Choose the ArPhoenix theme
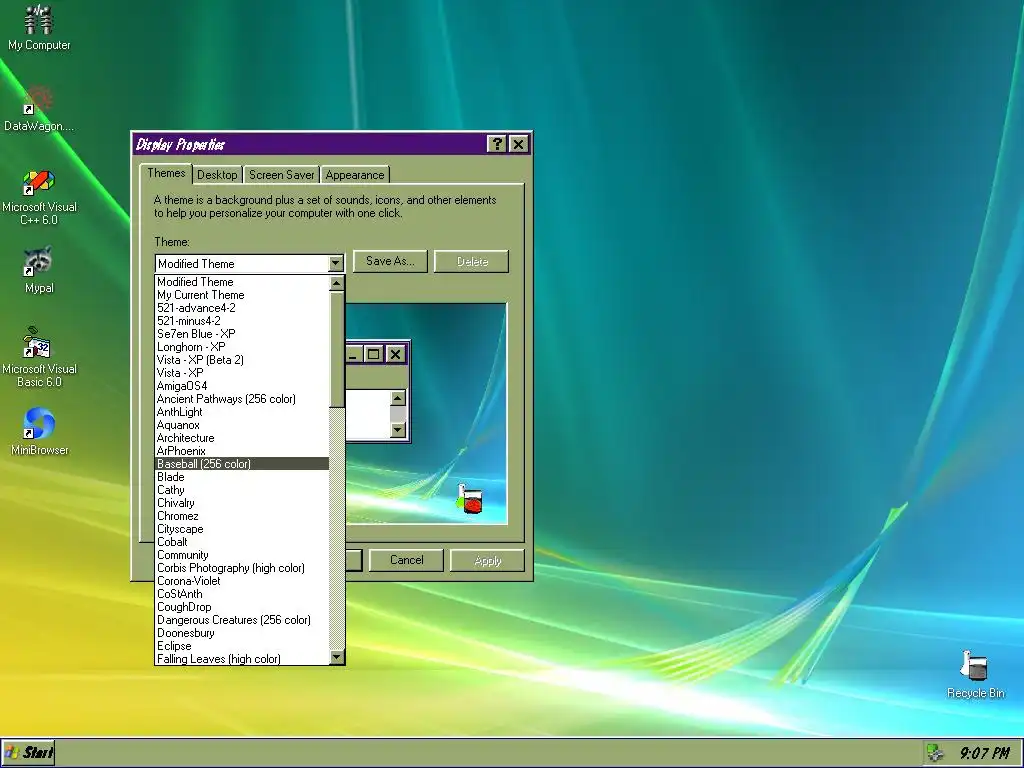 click(x=242, y=451)
